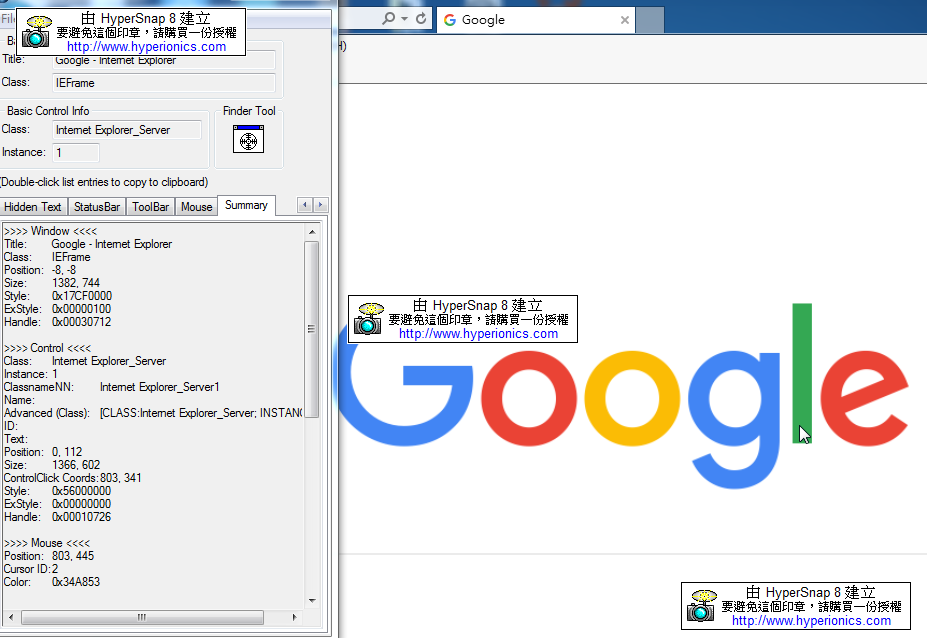Select the summary row 'Size: 1382, 744'

tap(52, 283)
